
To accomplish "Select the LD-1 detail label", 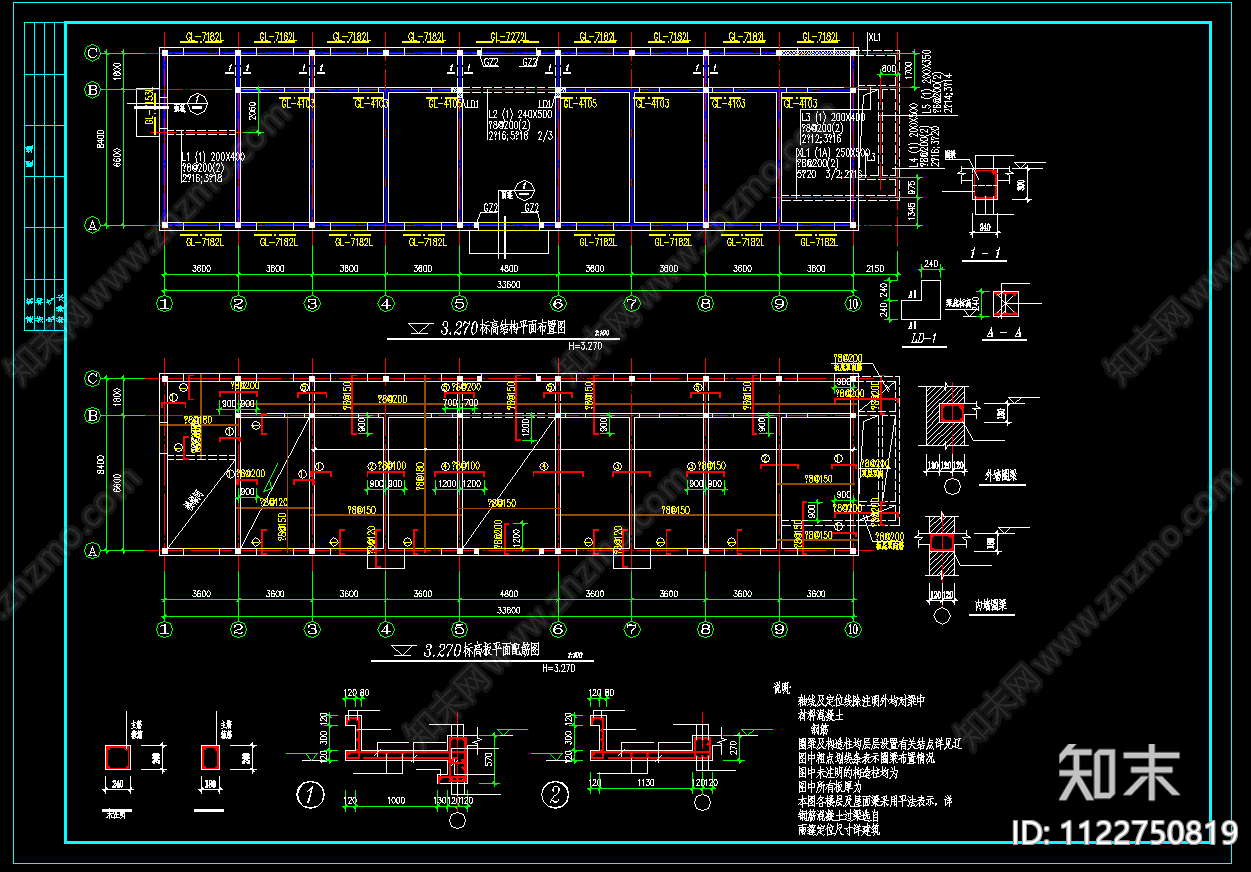I will coord(925,338).
